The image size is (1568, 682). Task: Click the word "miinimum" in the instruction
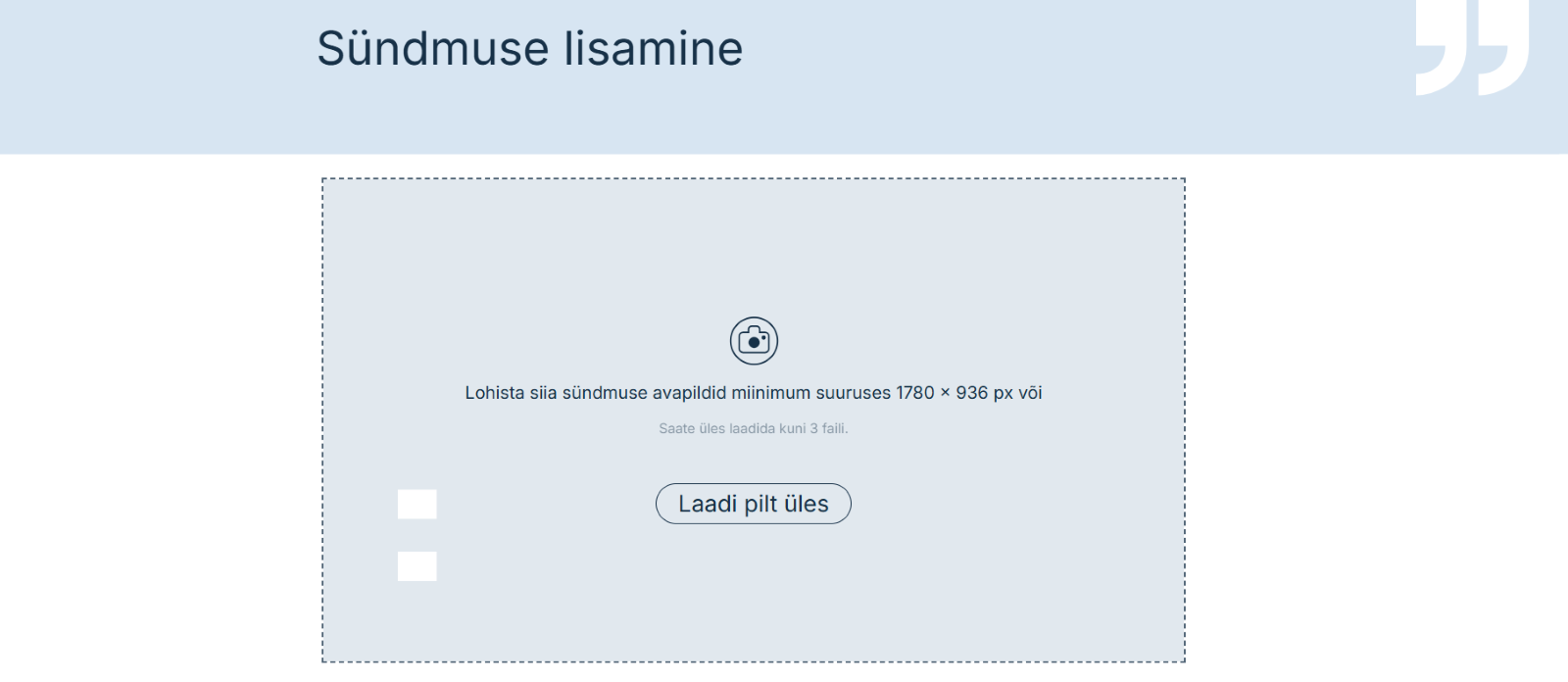coord(770,393)
